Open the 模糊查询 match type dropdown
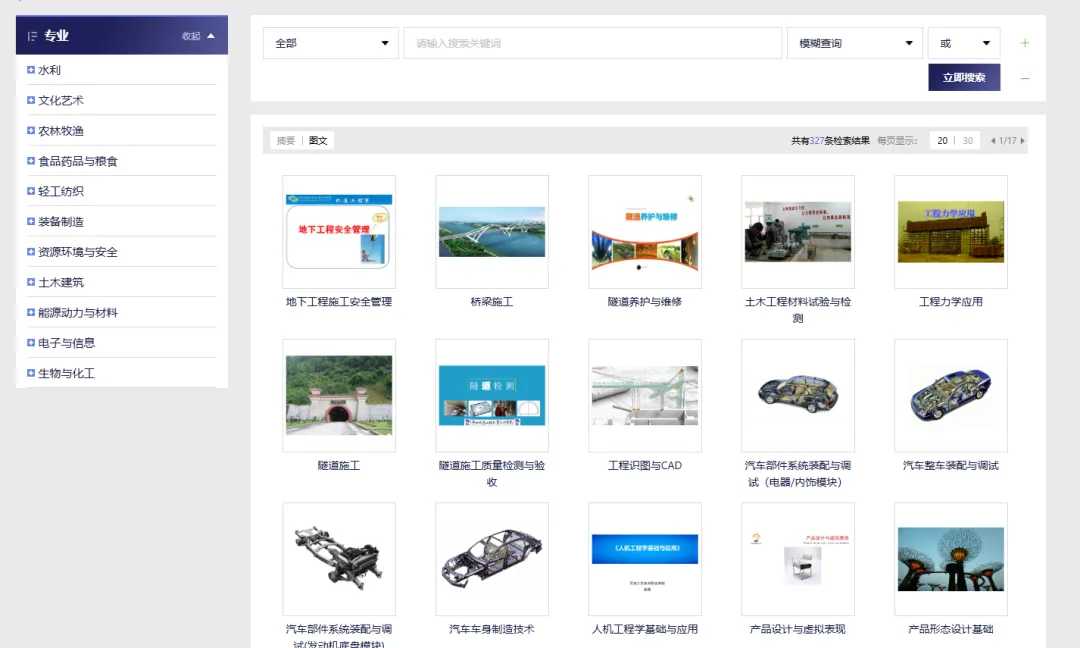The height and width of the screenshot is (648, 1080). point(855,43)
